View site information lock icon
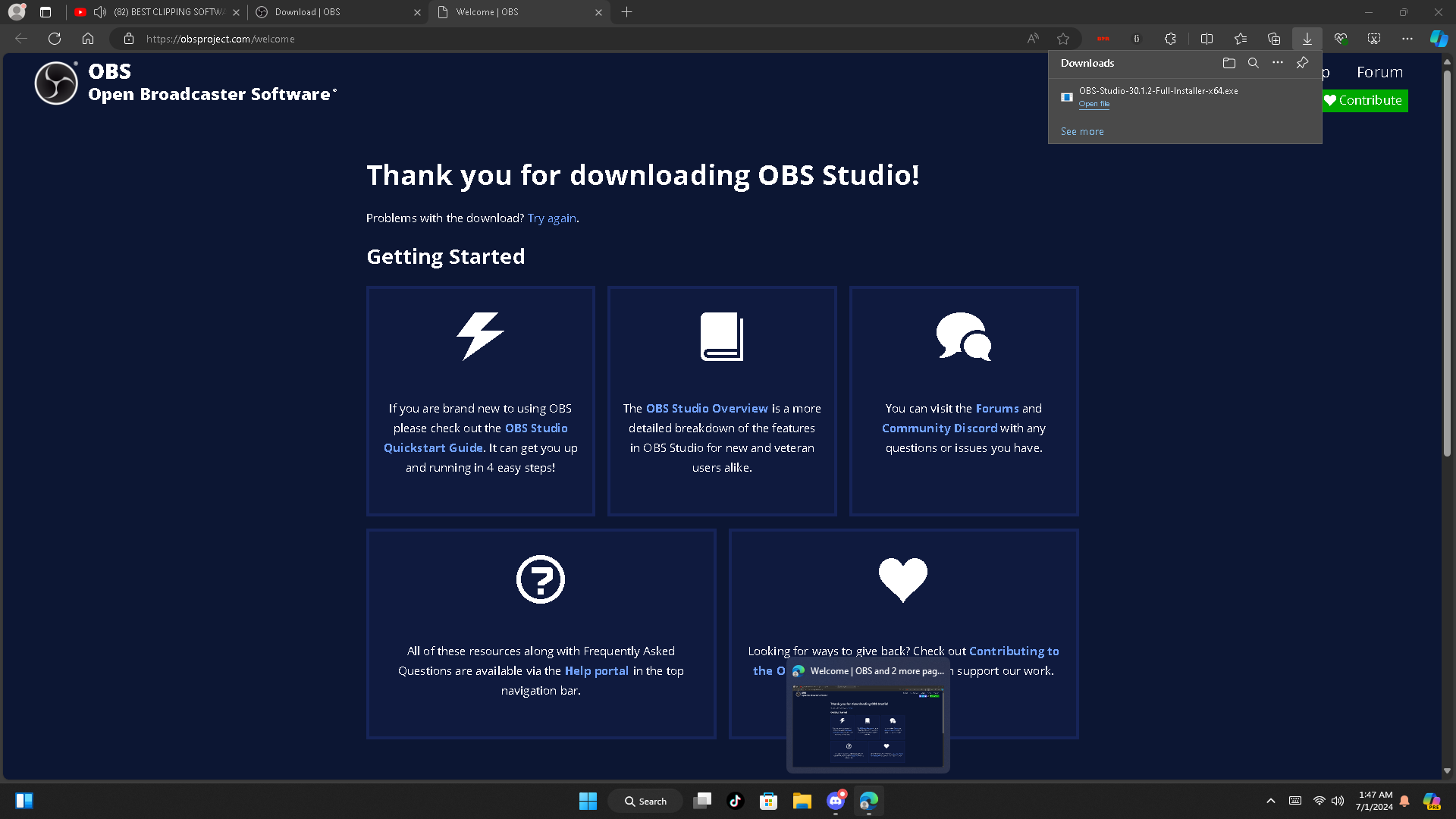Viewport: 1456px width, 819px height. pos(129,39)
